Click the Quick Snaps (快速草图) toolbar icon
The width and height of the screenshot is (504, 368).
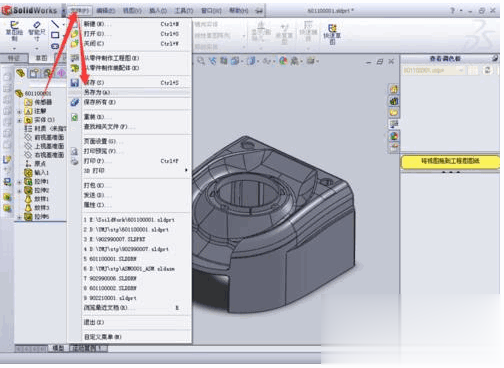click(332, 33)
